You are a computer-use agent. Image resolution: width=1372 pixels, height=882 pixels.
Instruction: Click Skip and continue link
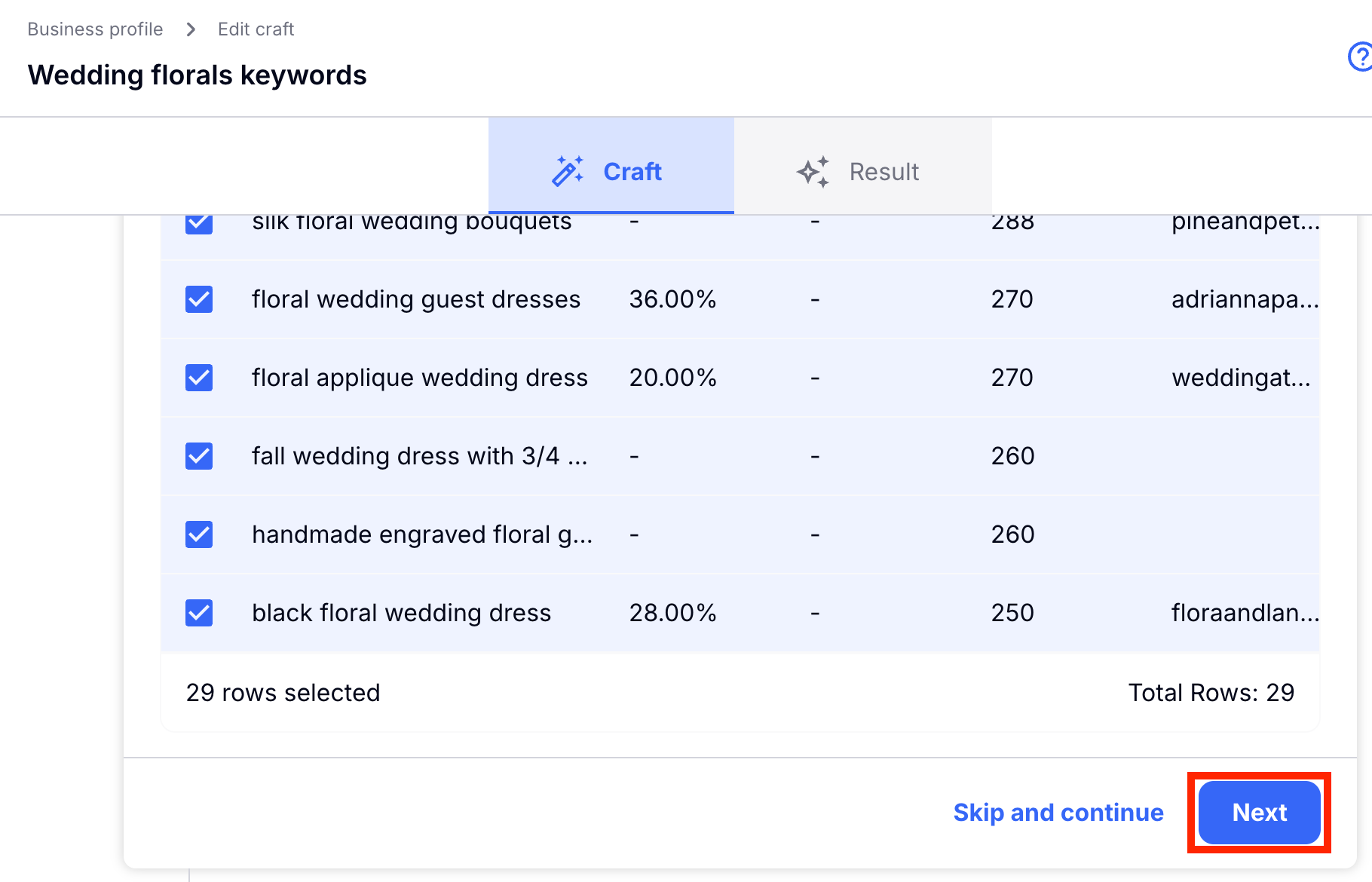pyautogui.click(x=1058, y=813)
